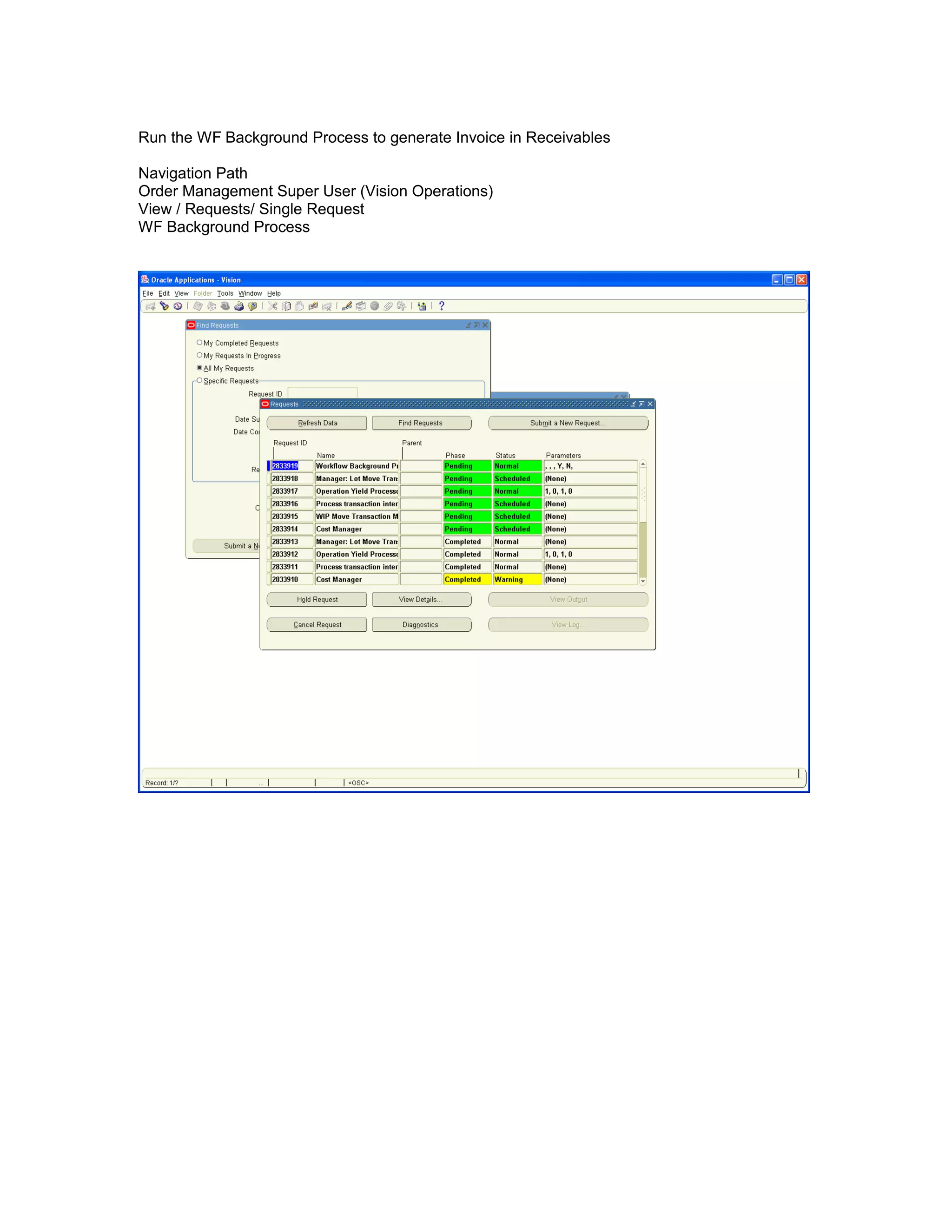The width and height of the screenshot is (952, 1232).
Task: Select request ID 2833919 cell
Action: click(x=291, y=466)
